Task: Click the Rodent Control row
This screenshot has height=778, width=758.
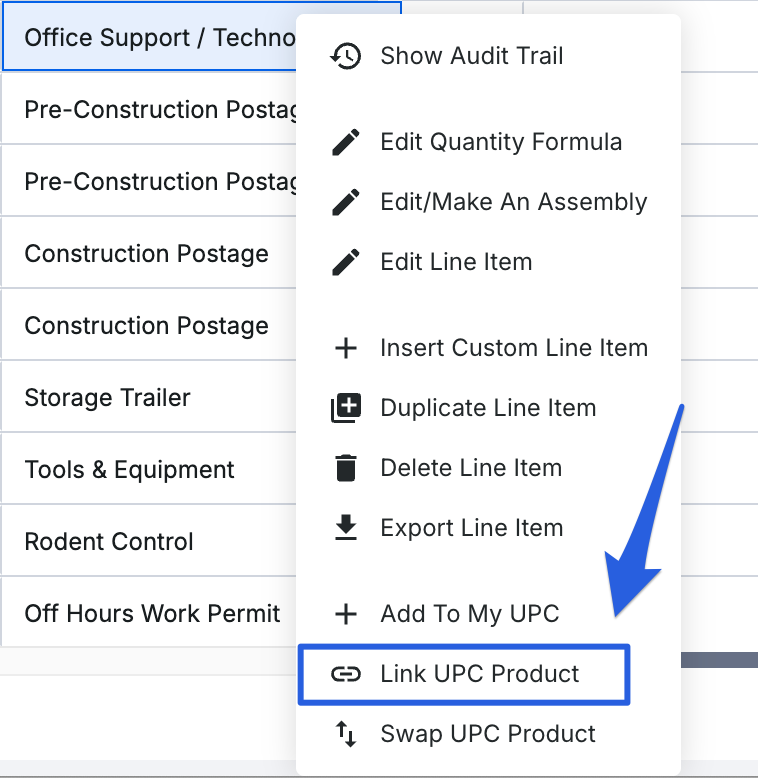Action: (110, 542)
